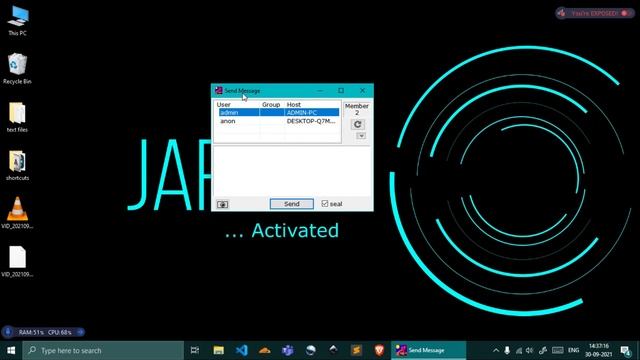The image size is (640, 360).
Task: Select the shortcuts folder on desktop
Action: (17, 165)
